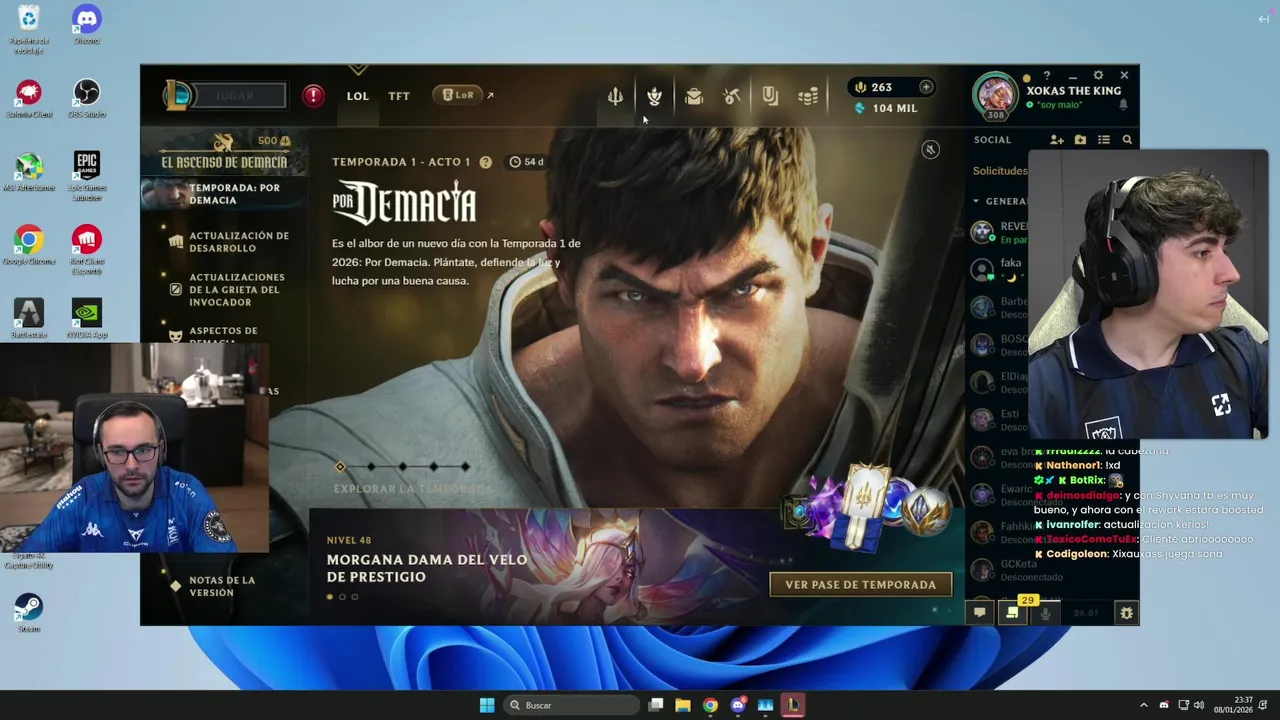Screen dimensions: 1280x720
Task: Open the client help question mark
Action: (x=1047, y=76)
